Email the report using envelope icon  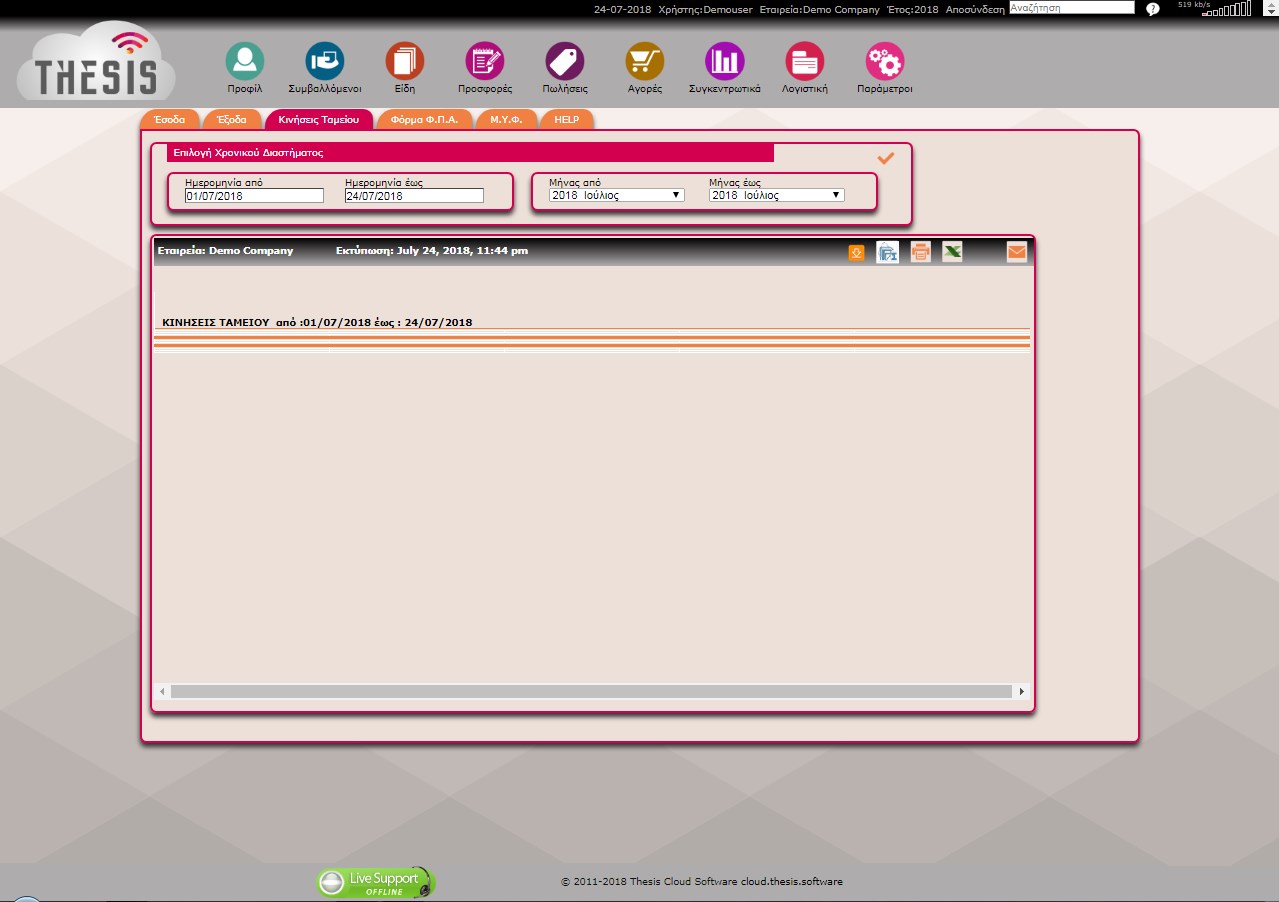point(1016,252)
